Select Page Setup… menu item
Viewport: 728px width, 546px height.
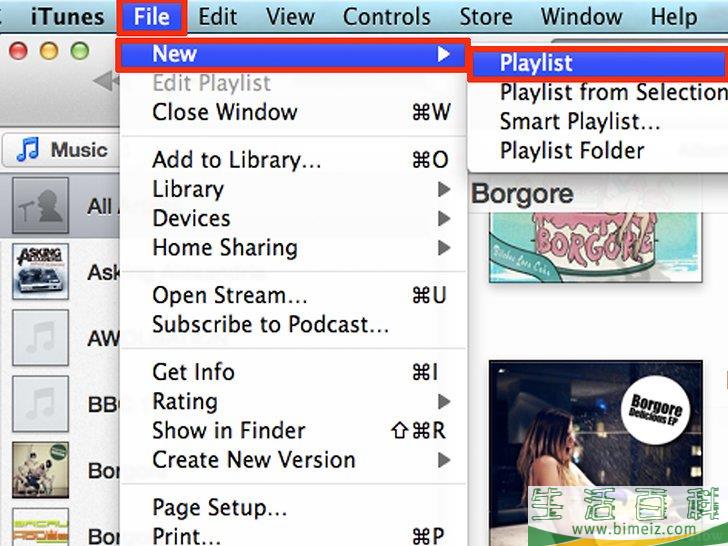click(x=292, y=508)
